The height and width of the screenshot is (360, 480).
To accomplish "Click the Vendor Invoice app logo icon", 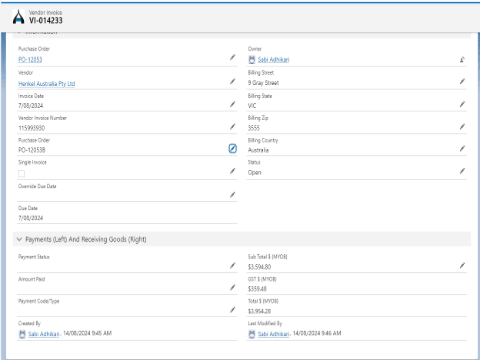I will pyautogui.click(x=18, y=17).
